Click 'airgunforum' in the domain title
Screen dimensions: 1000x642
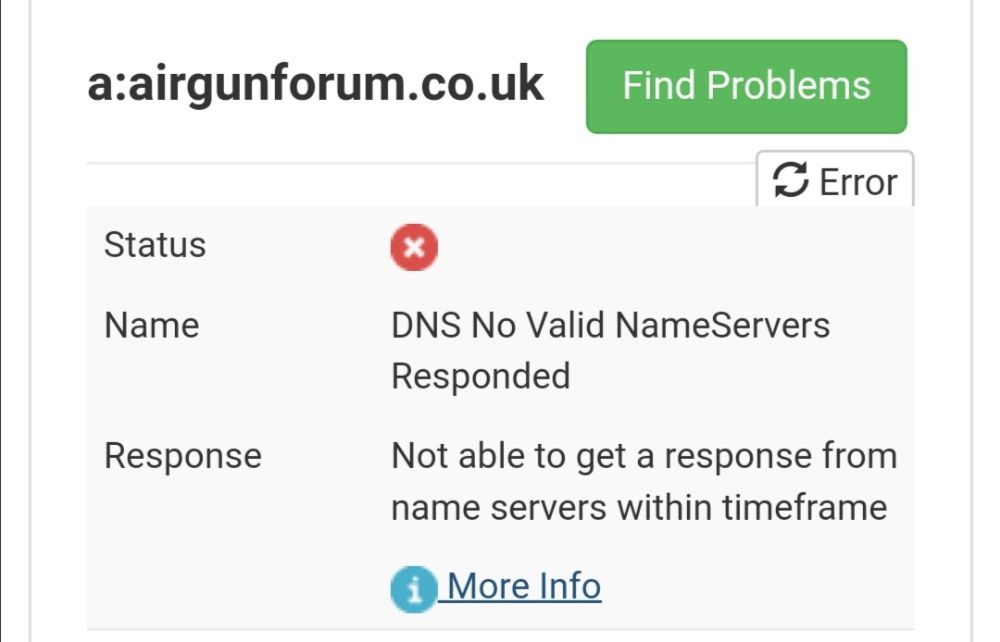(265, 85)
